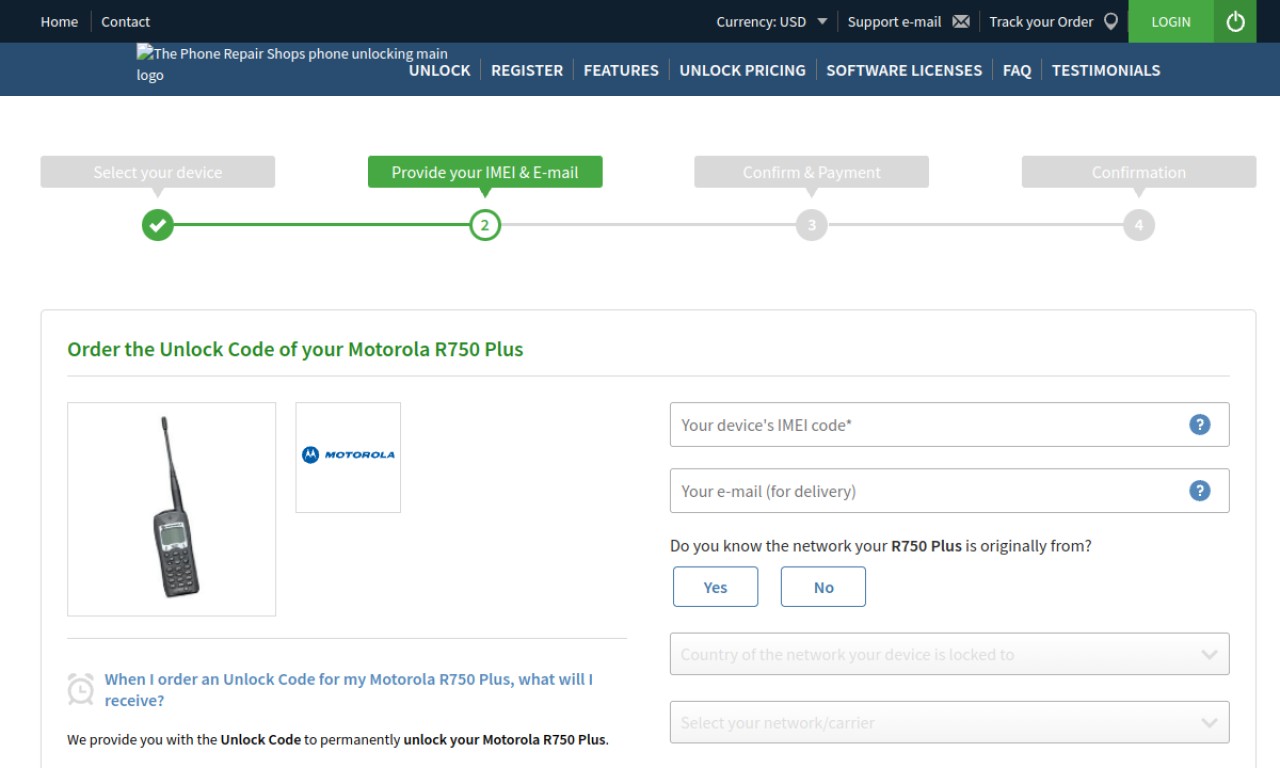Click the Motorola brand logo
Screen dimensions: 1280x768
pos(348,455)
